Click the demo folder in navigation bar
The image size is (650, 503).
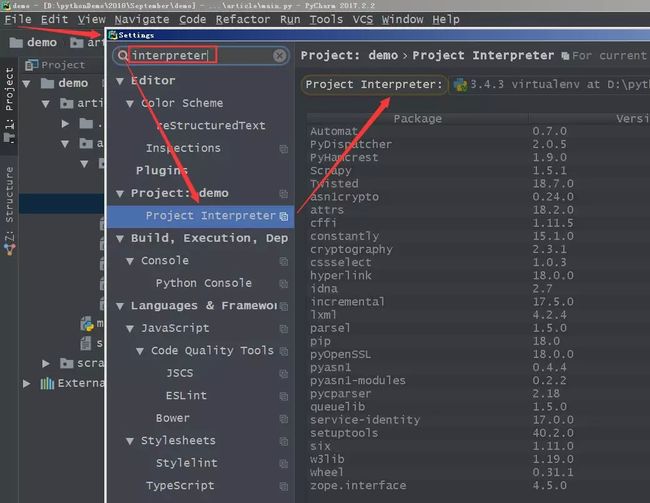point(33,43)
